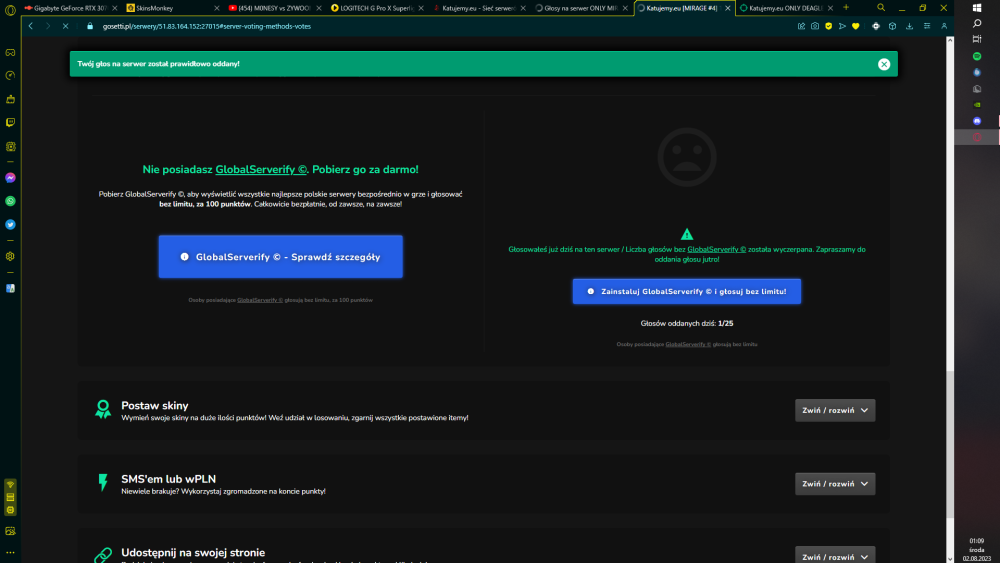
Task: Open the ad blocker shield icon
Action: coord(828,26)
